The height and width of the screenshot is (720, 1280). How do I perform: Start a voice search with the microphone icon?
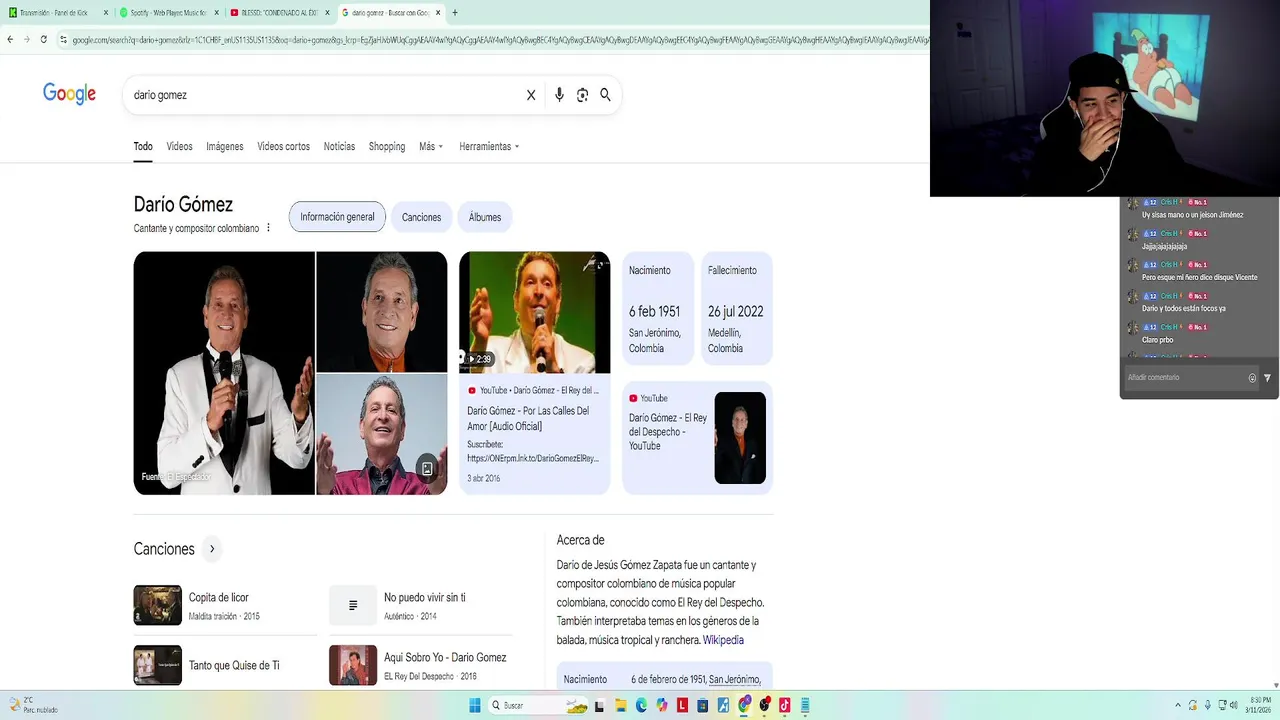tap(559, 95)
